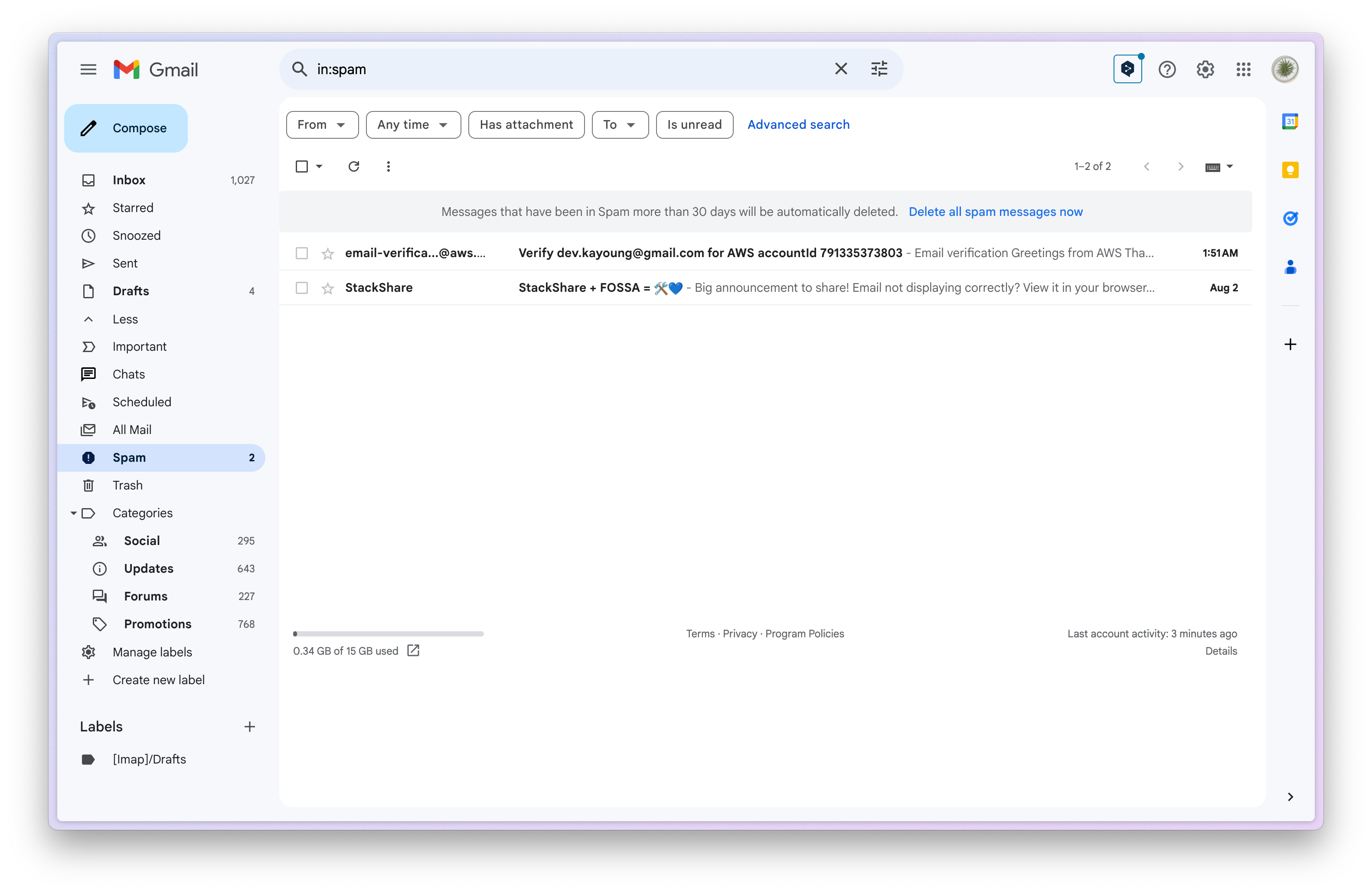1372x894 pixels.
Task: Star the StackShare email
Action: click(327, 288)
